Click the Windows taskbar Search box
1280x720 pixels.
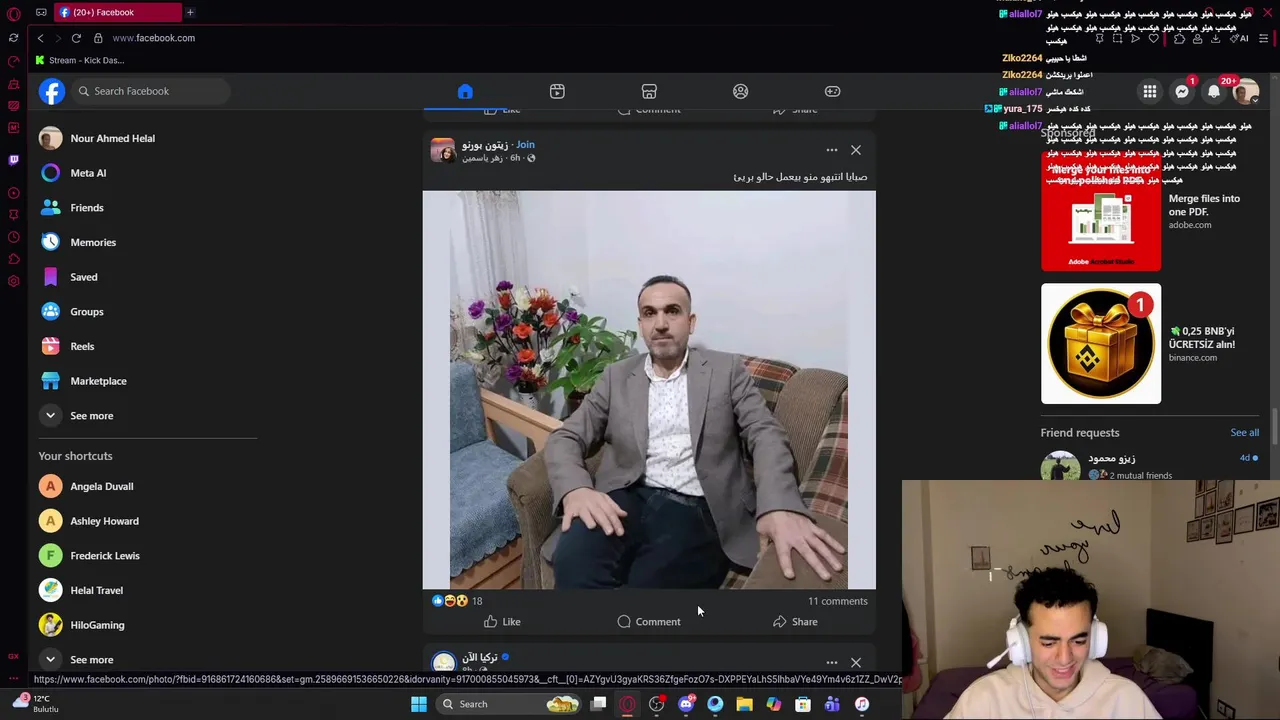point(510,704)
